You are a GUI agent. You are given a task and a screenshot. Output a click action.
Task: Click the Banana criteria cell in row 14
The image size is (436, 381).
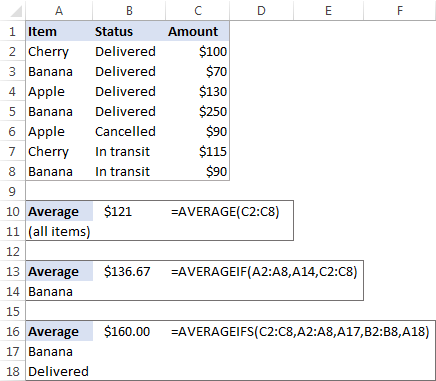[59, 291]
